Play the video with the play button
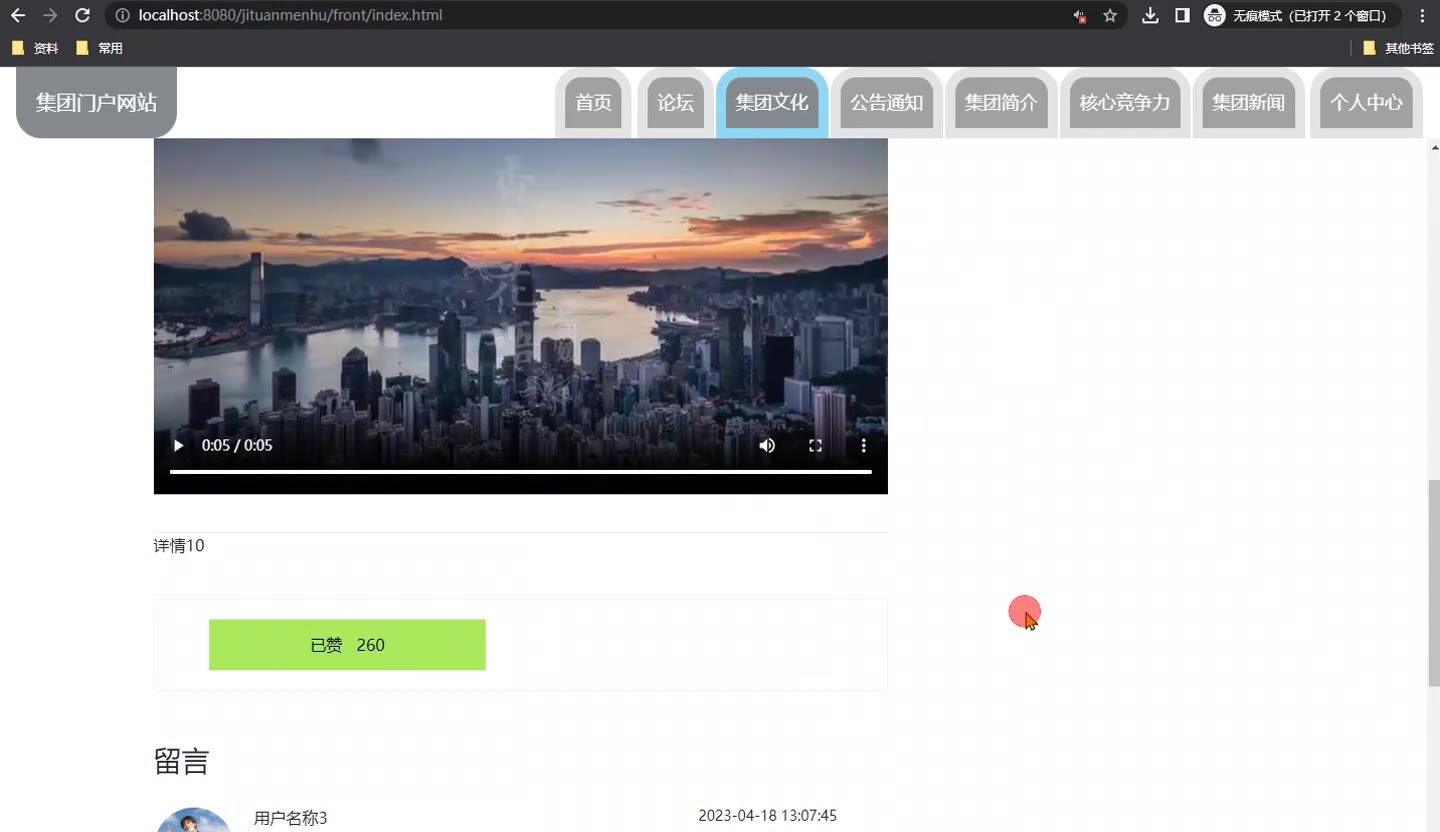Screen dimensions: 1440x832 [x=179, y=446]
